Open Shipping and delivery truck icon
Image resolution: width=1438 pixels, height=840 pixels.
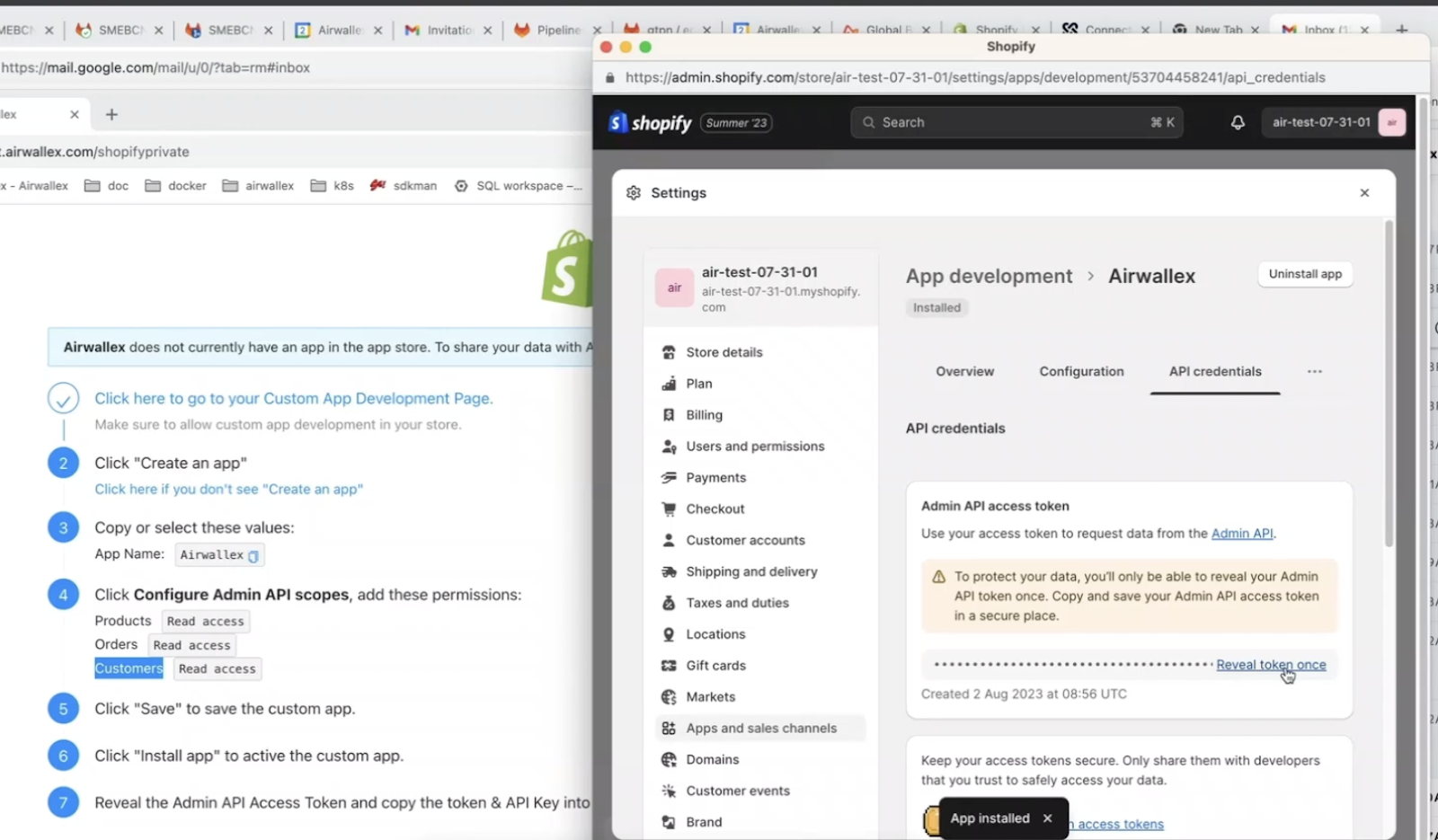point(669,572)
